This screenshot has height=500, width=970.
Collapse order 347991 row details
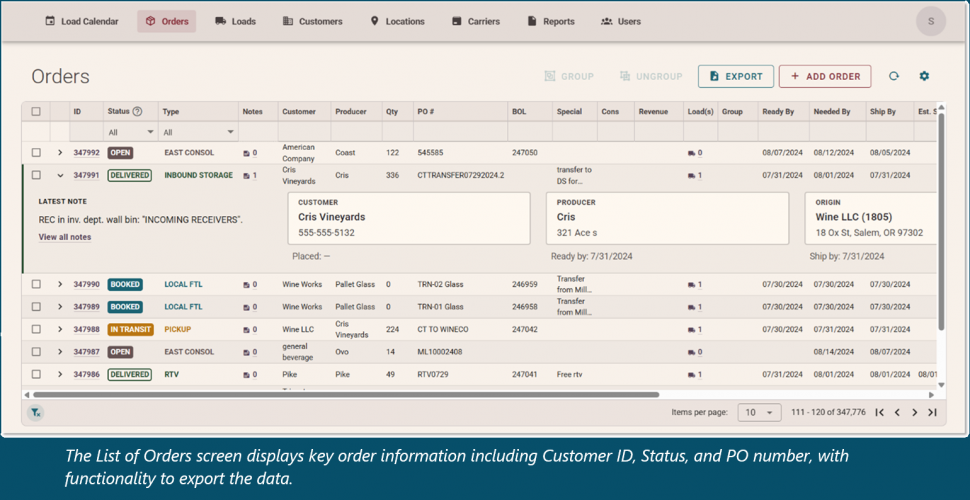tap(60, 175)
